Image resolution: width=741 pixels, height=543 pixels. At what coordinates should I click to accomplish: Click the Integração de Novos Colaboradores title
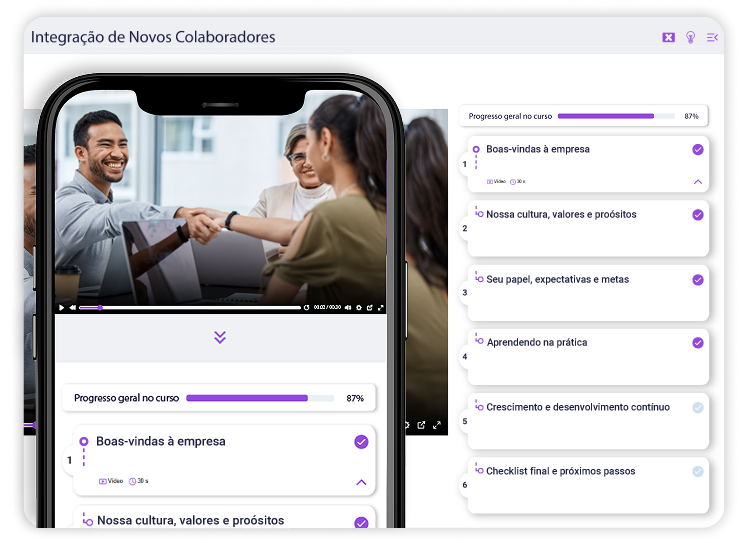click(153, 37)
